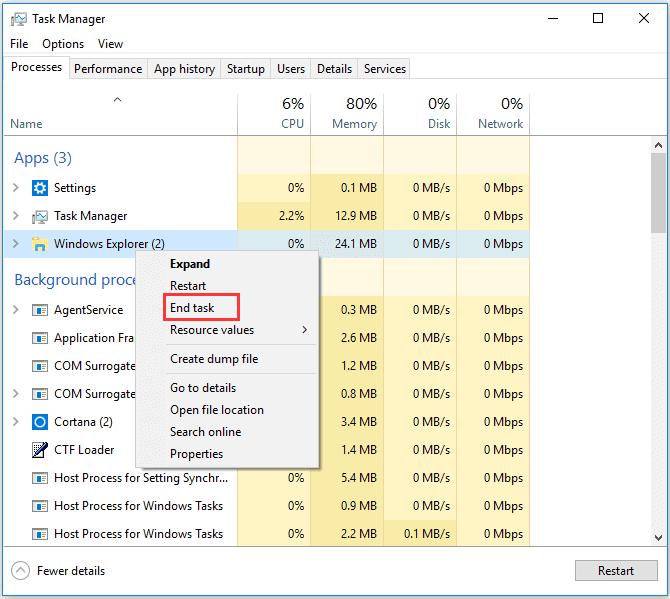Expand the Settings process group

pyautogui.click(x=15, y=188)
